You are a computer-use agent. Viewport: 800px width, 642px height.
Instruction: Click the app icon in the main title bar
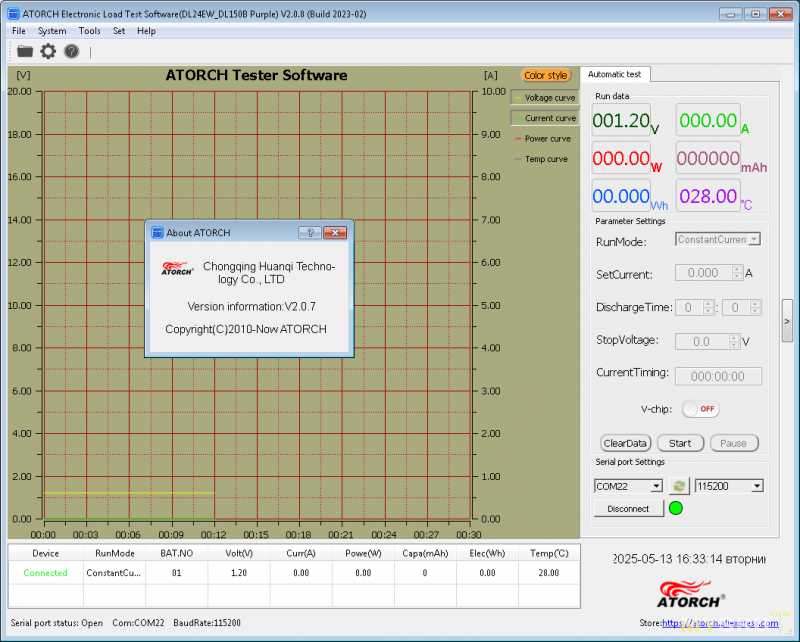tap(13, 14)
